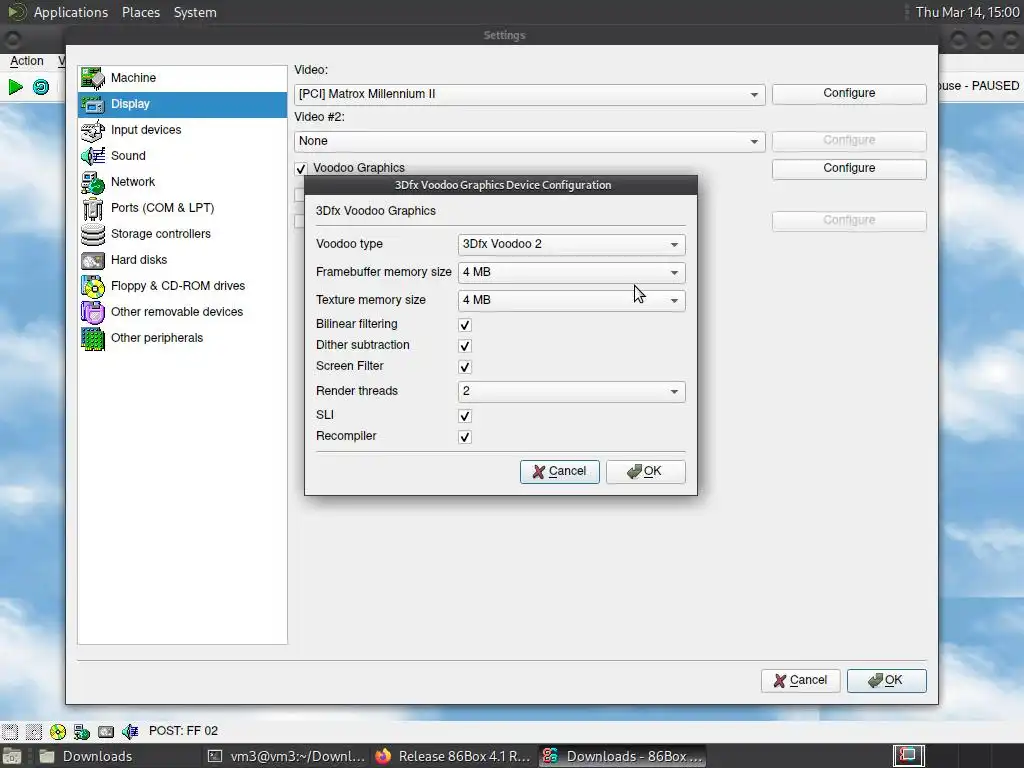Click OK in Voodoo configuration dialog

pos(645,472)
